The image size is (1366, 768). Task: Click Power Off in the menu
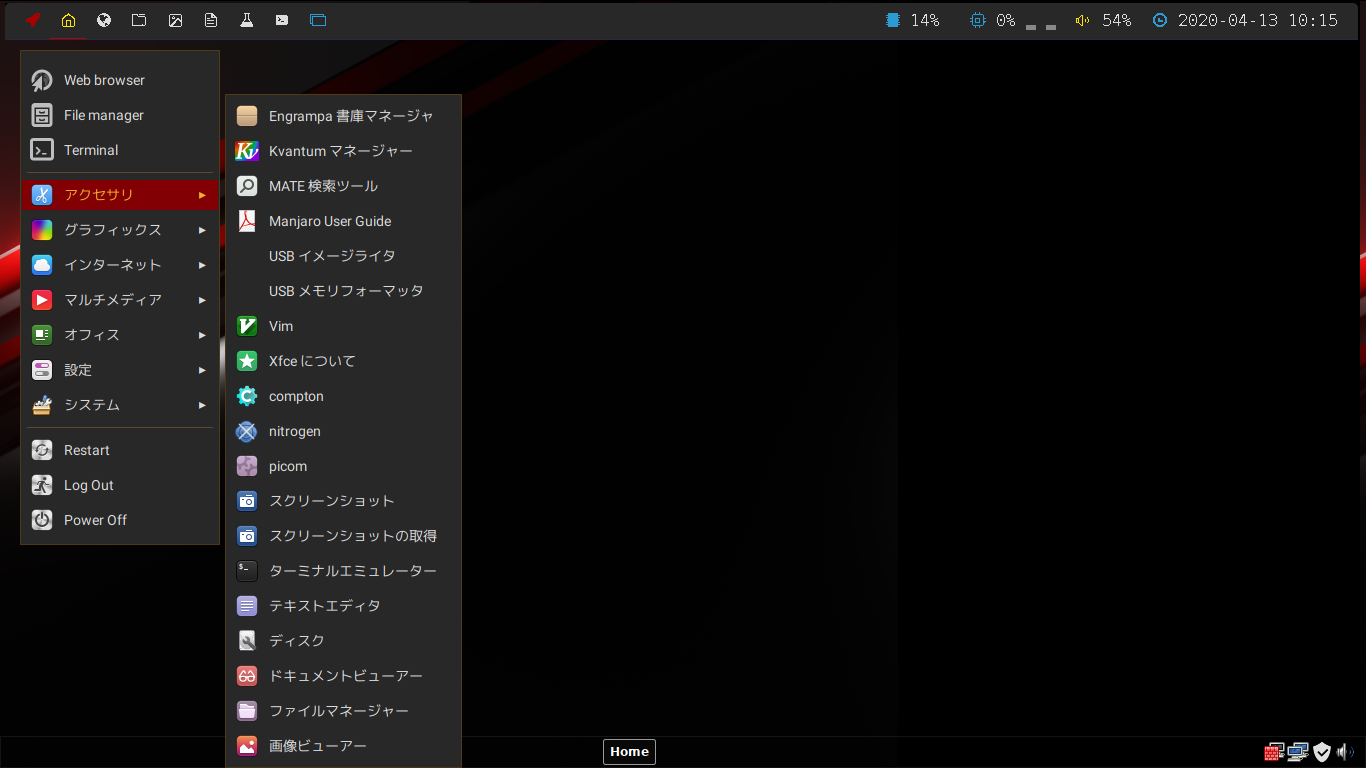point(119,520)
